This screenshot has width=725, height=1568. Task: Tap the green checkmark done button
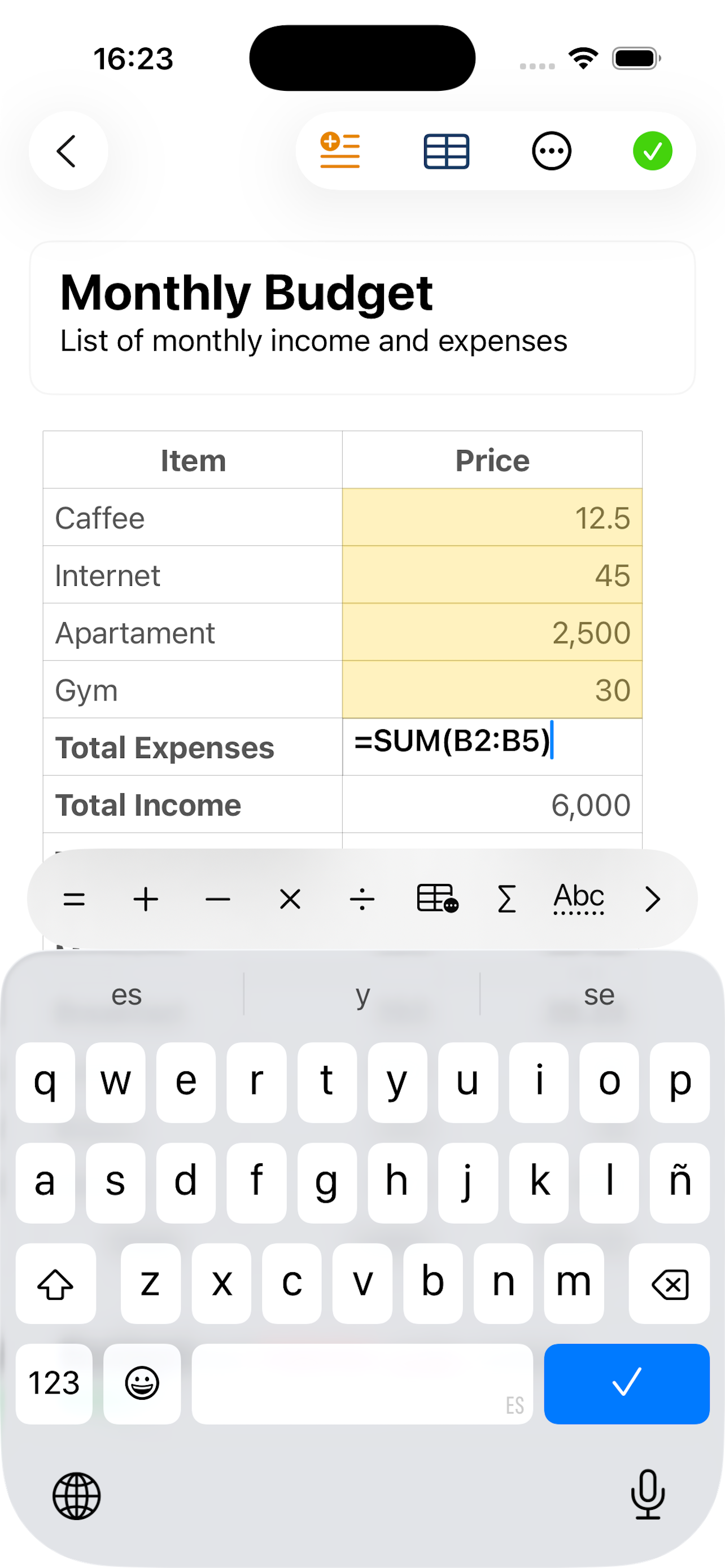pyautogui.click(x=652, y=151)
